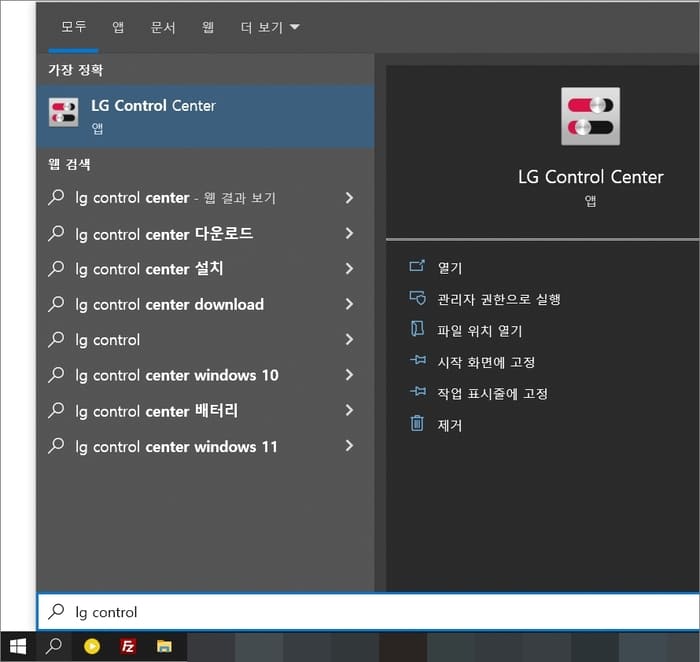Expand arrow for 'lg control center 다운로드'
Screen dimensions: 700x662
click(349, 233)
